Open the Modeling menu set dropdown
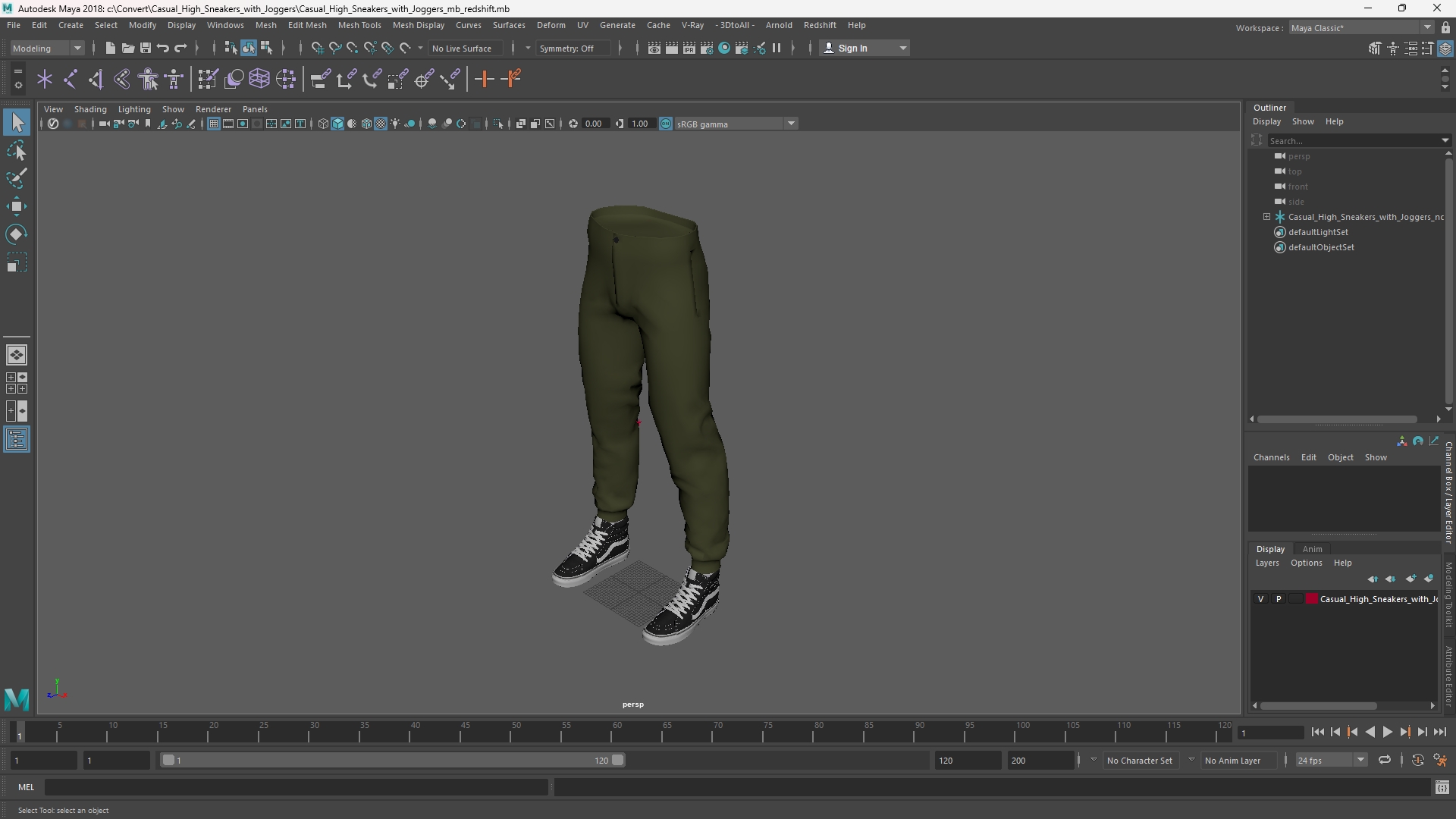Screen dimensions: 1456x819 pos(47,48)
